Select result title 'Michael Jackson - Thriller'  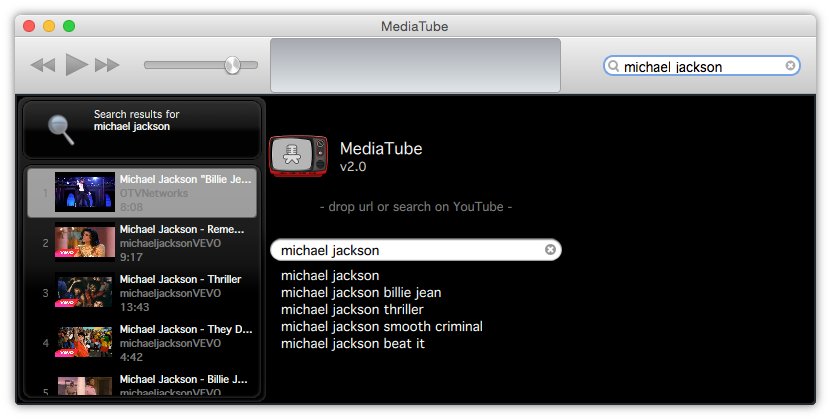tap(180, 279)
